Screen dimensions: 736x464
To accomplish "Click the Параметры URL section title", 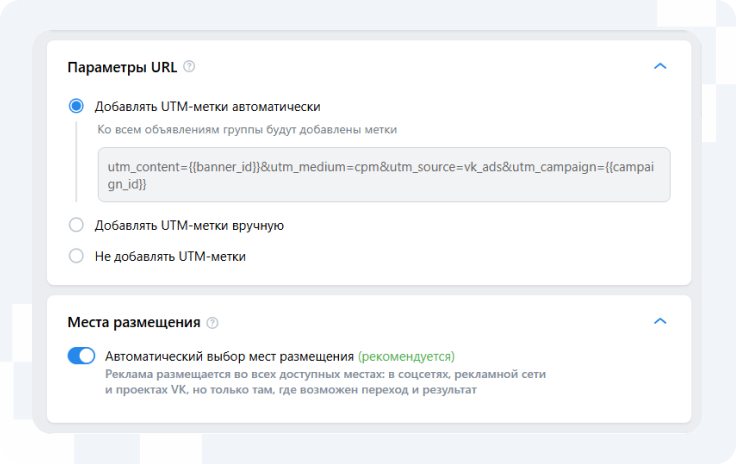I will click(x=122, y=67).
